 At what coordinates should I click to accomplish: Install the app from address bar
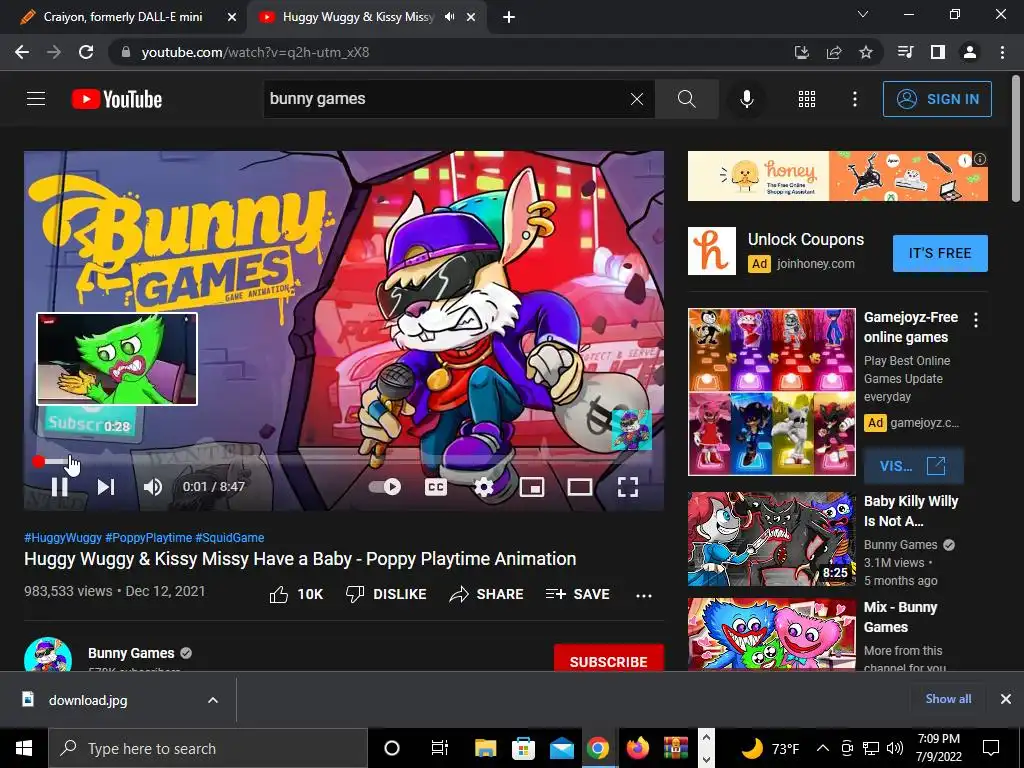[802, 52]
